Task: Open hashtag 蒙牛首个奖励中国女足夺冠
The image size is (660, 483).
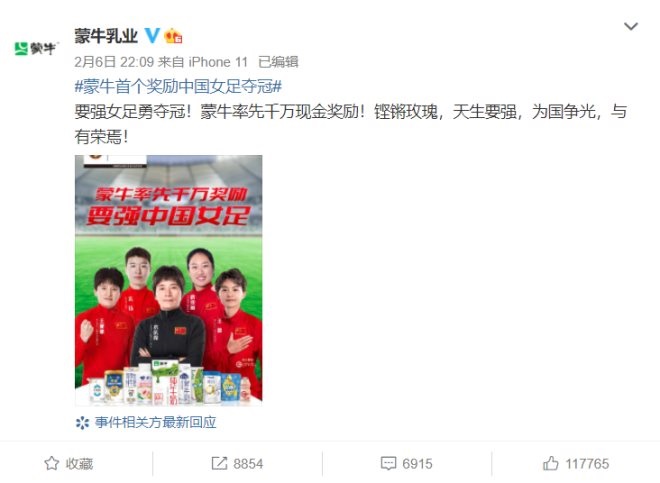Action: (x=178, y=87)
